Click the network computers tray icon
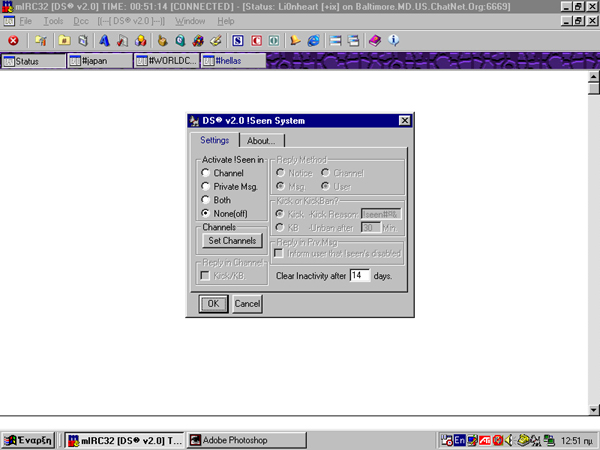 [x=549, y=440]
